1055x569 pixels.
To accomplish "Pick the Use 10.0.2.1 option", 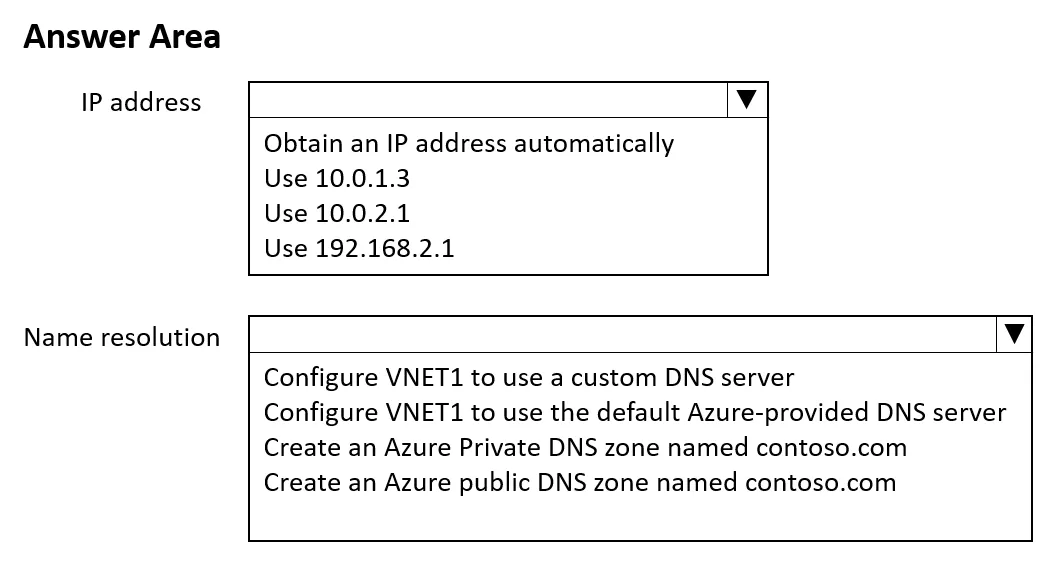I will (x=336, y=213).
